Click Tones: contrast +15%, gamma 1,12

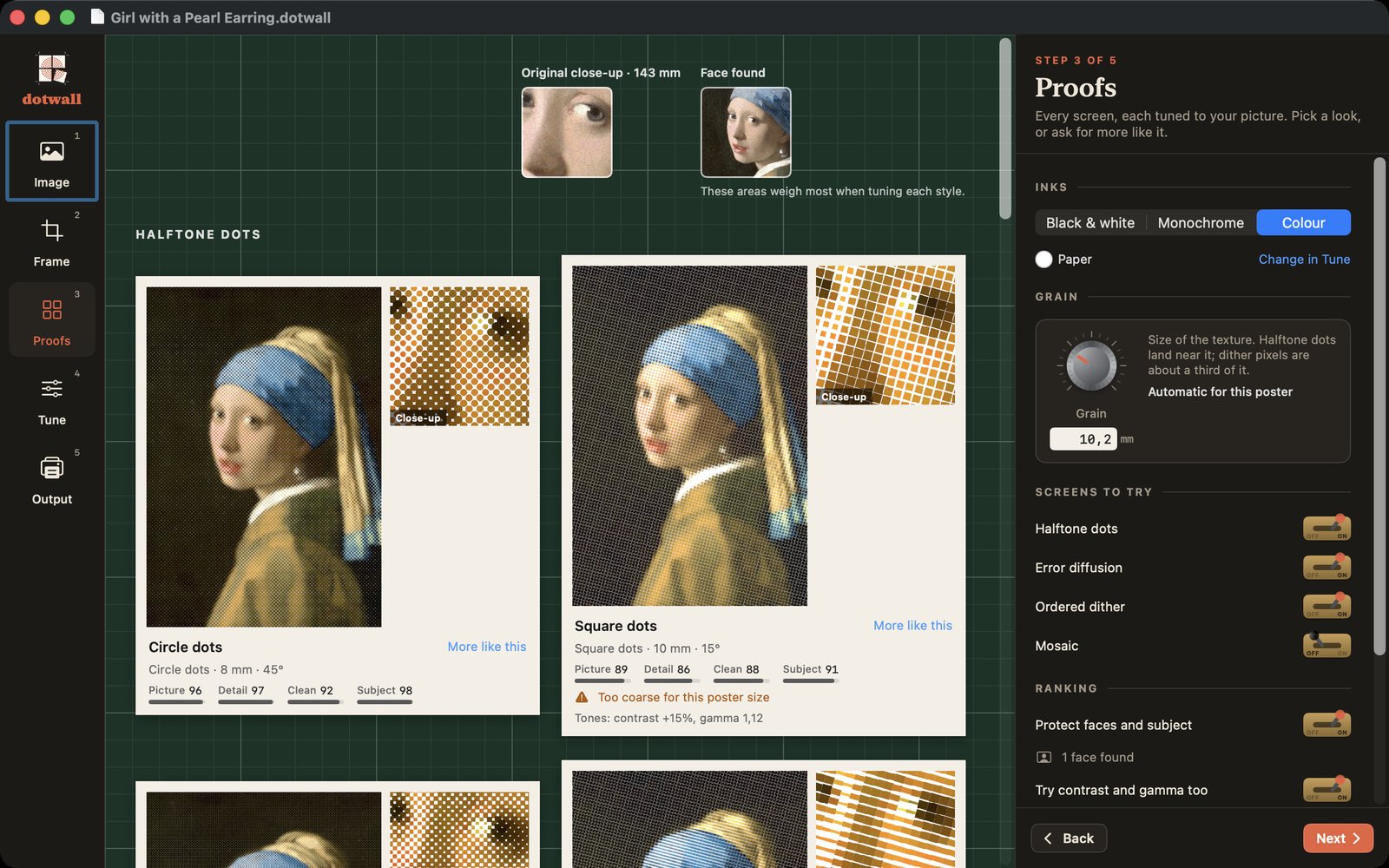coord(668,719)
